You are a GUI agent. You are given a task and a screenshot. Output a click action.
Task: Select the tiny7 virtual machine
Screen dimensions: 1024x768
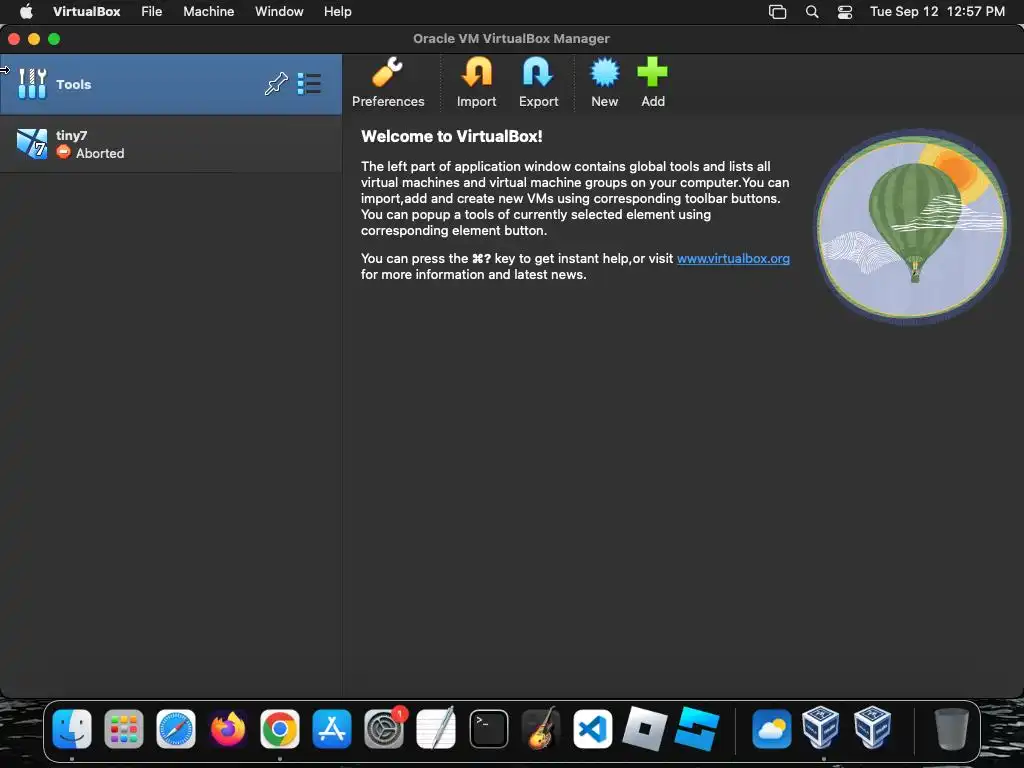click(171, 144)
